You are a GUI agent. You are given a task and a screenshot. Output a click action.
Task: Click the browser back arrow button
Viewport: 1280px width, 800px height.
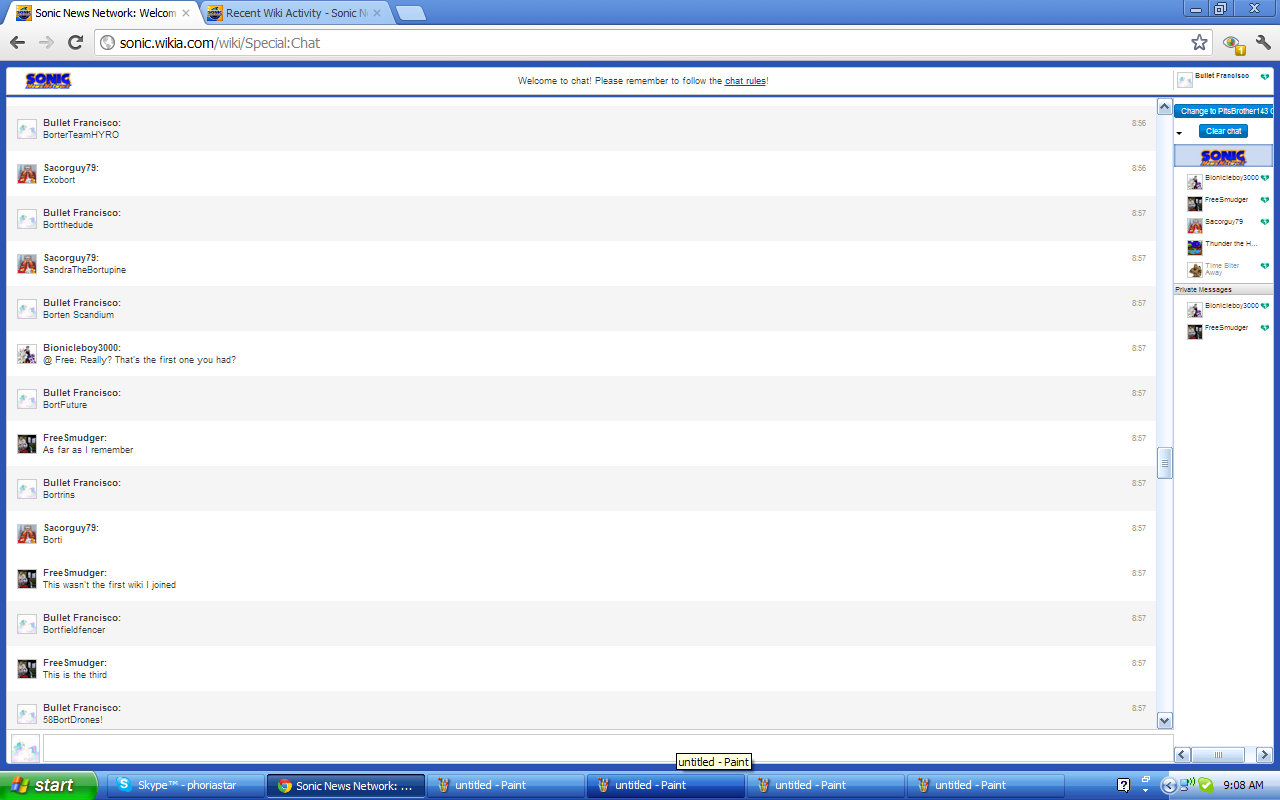click(x=17, y=42)
